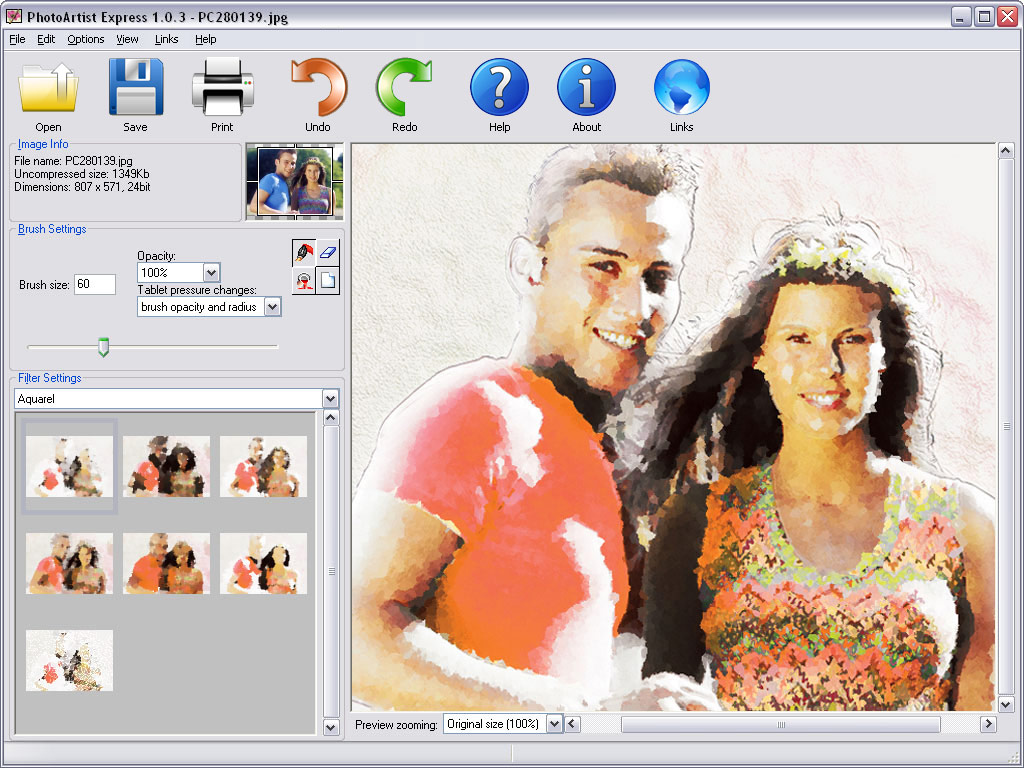Screen dimensions: 1024x768
Task: Undo the last brush stroke
Action: (318, 87)
